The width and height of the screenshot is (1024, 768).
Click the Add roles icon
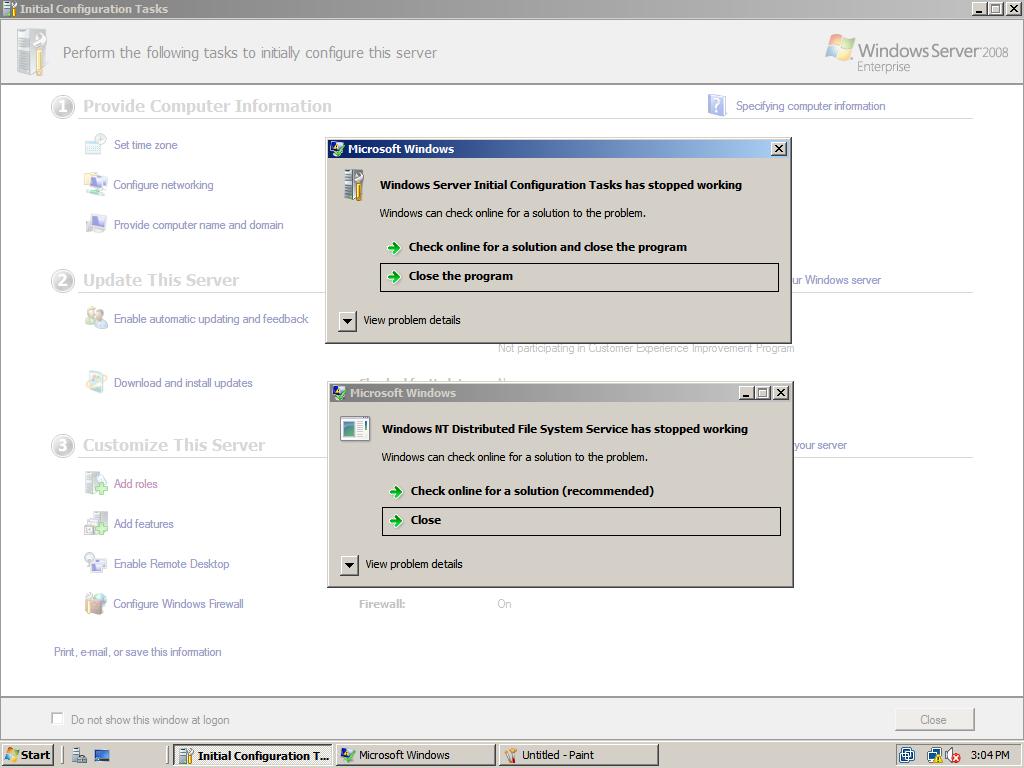[96, 483]
